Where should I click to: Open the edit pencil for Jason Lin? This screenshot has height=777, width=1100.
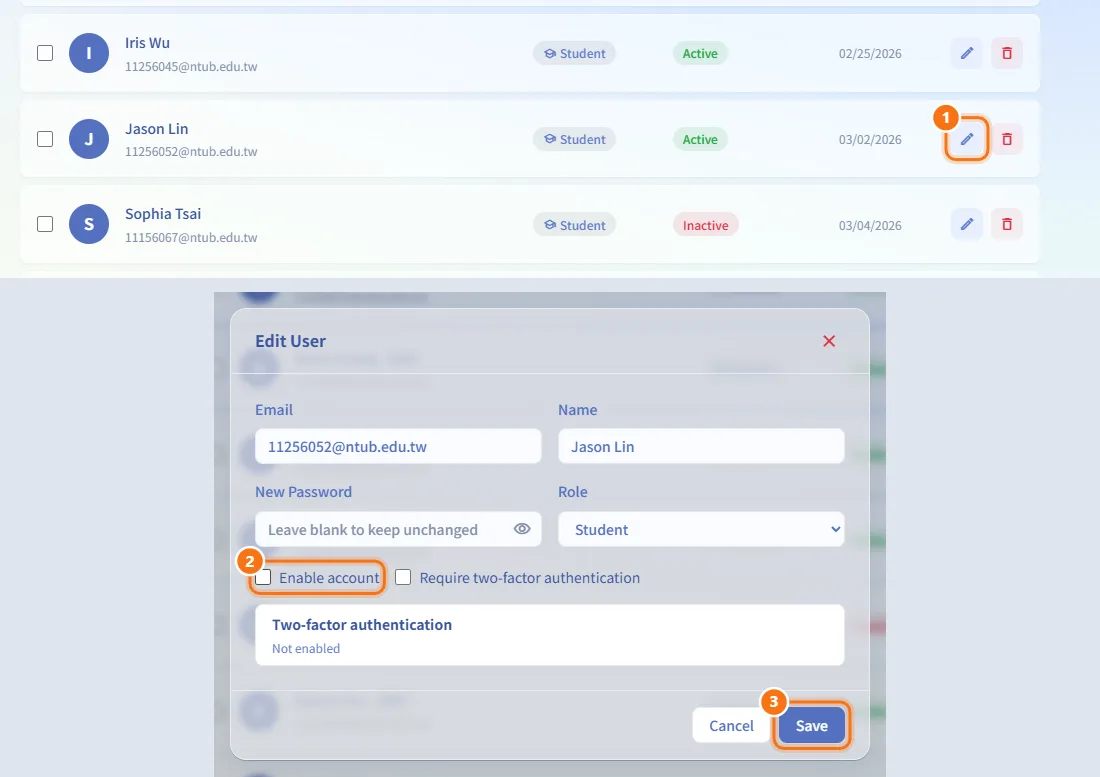(x=967, y=139)
